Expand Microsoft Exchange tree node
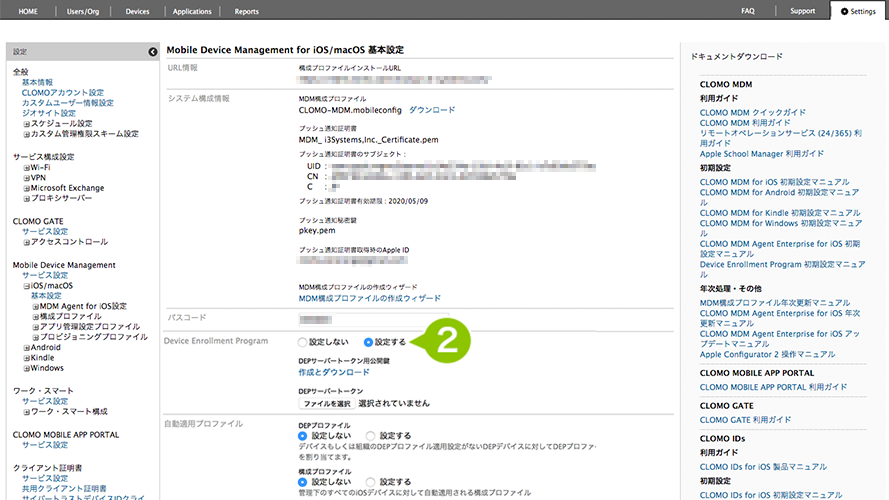The height and width of the screenshot is (500, 889). 26,188
